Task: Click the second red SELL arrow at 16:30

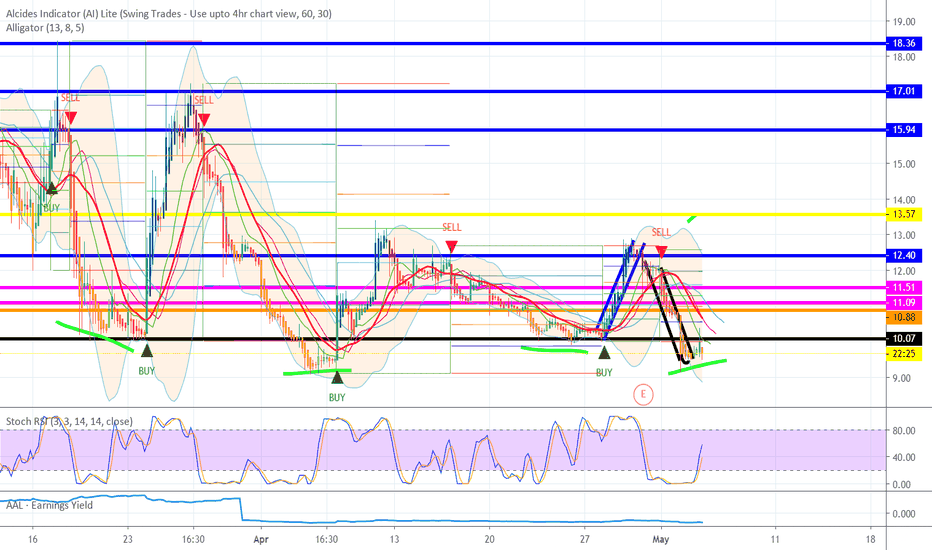Action: click(203, 121)
